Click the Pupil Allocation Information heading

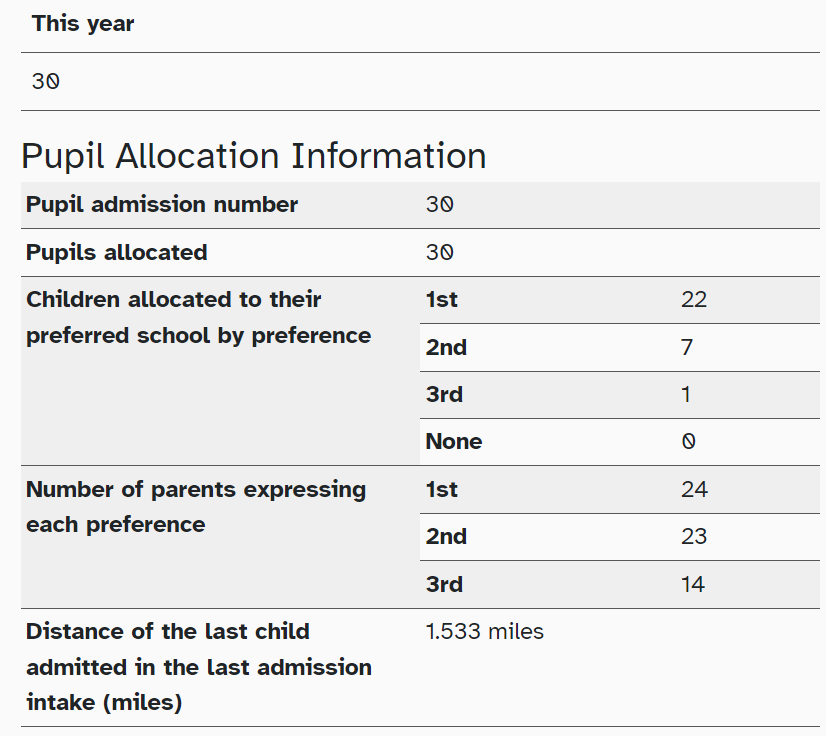click(x=253, y=156)
